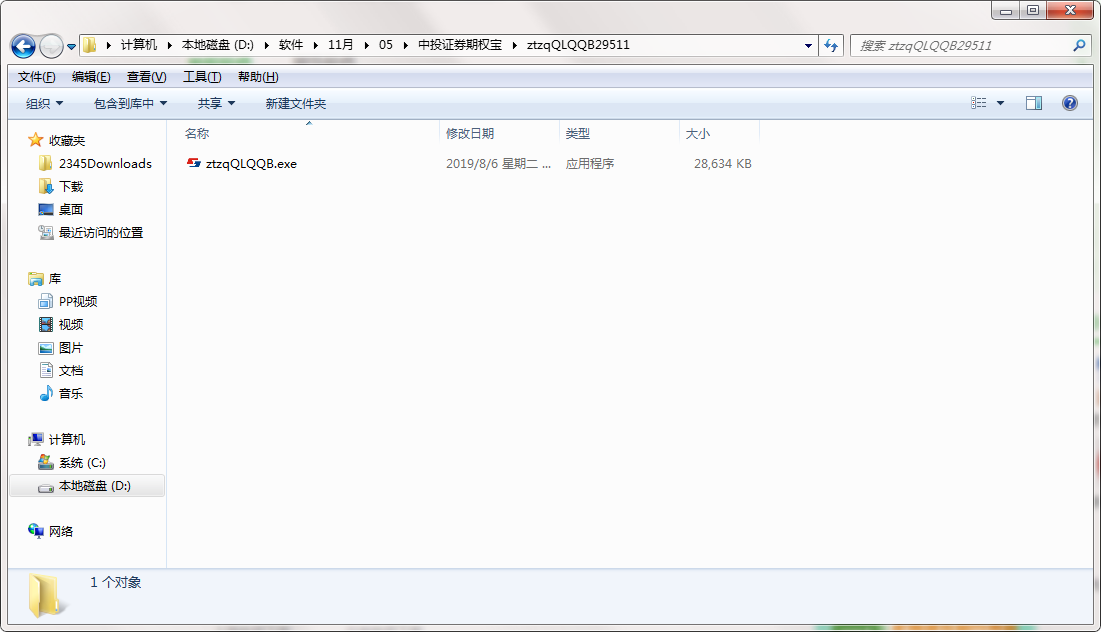
Task: Navigate to 本地磁盘 (D:) breadcrumb
Action: (x=218, y=45)
